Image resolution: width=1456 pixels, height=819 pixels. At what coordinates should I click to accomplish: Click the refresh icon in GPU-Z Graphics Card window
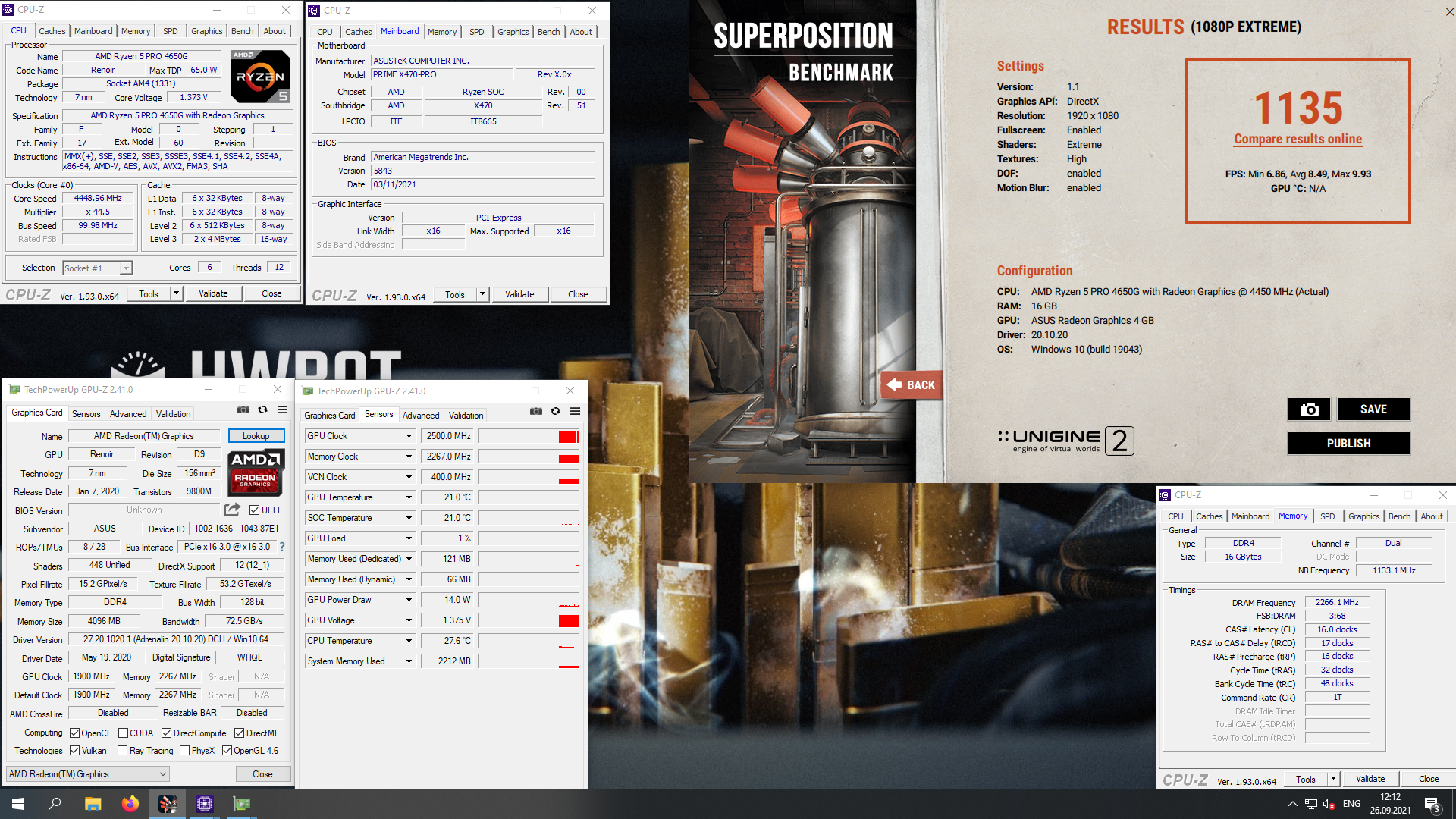click(x=263, y=409)
